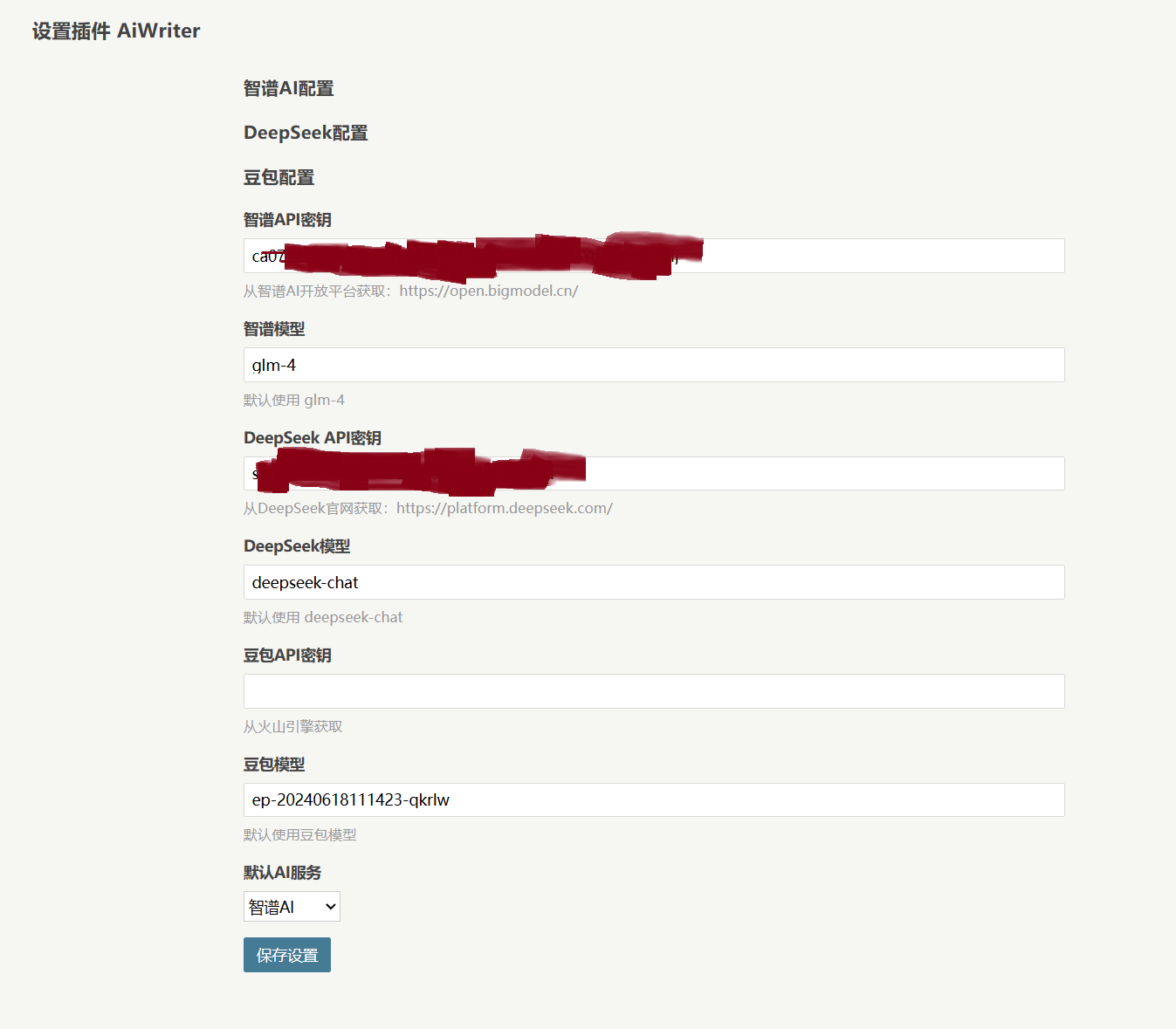Click the deepseek-chat model input field

tap(653, 582)
